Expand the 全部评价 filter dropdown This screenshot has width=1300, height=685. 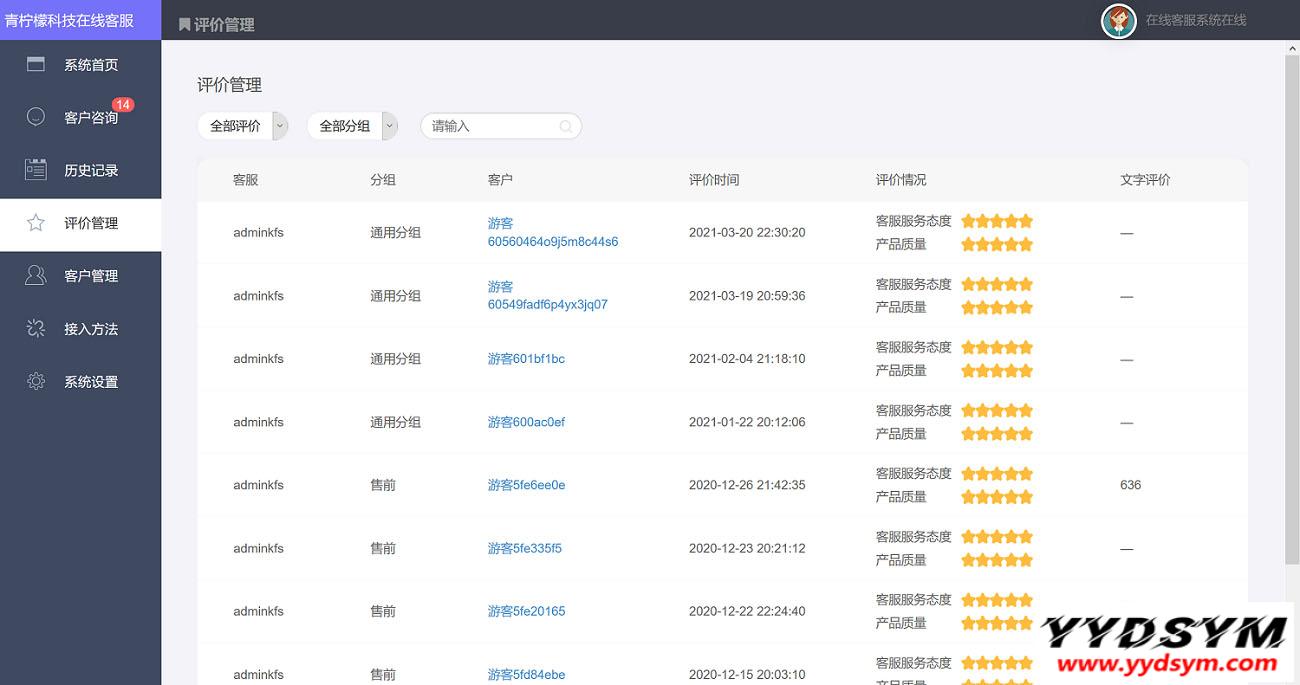pyautogui.click(x=280, y=126)
